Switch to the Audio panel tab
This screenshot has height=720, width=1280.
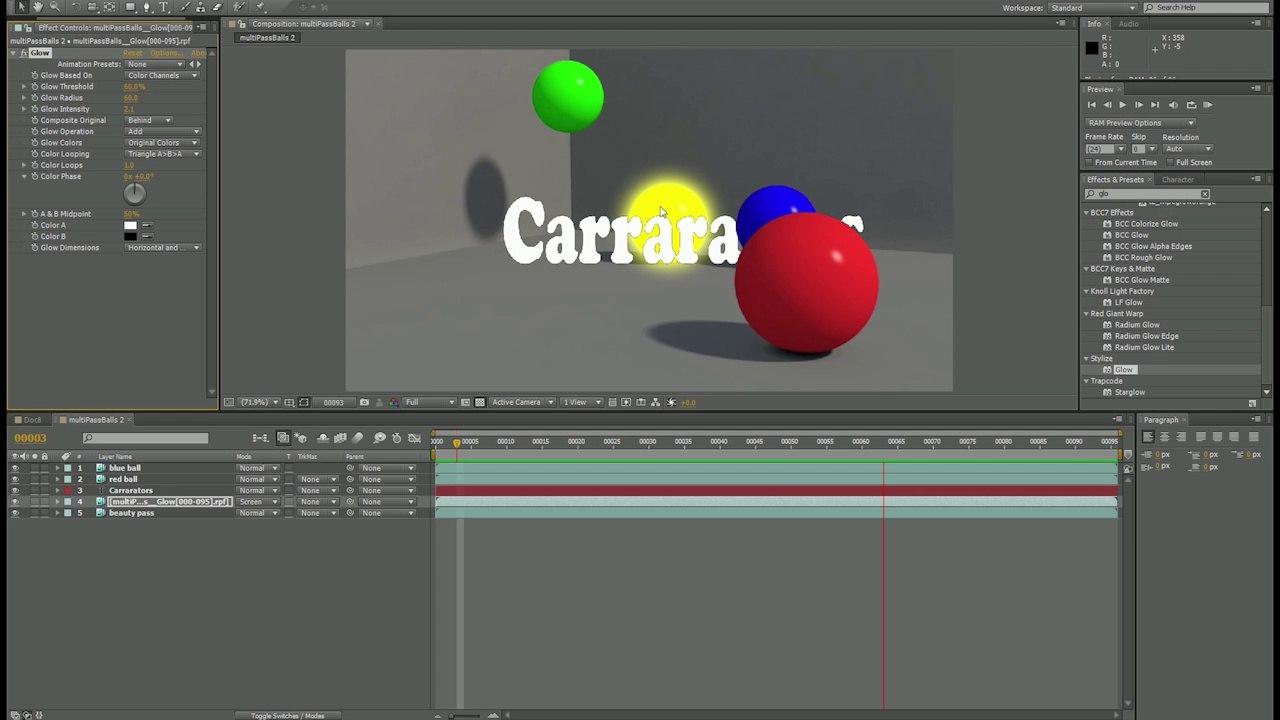tap(1128, 24)
